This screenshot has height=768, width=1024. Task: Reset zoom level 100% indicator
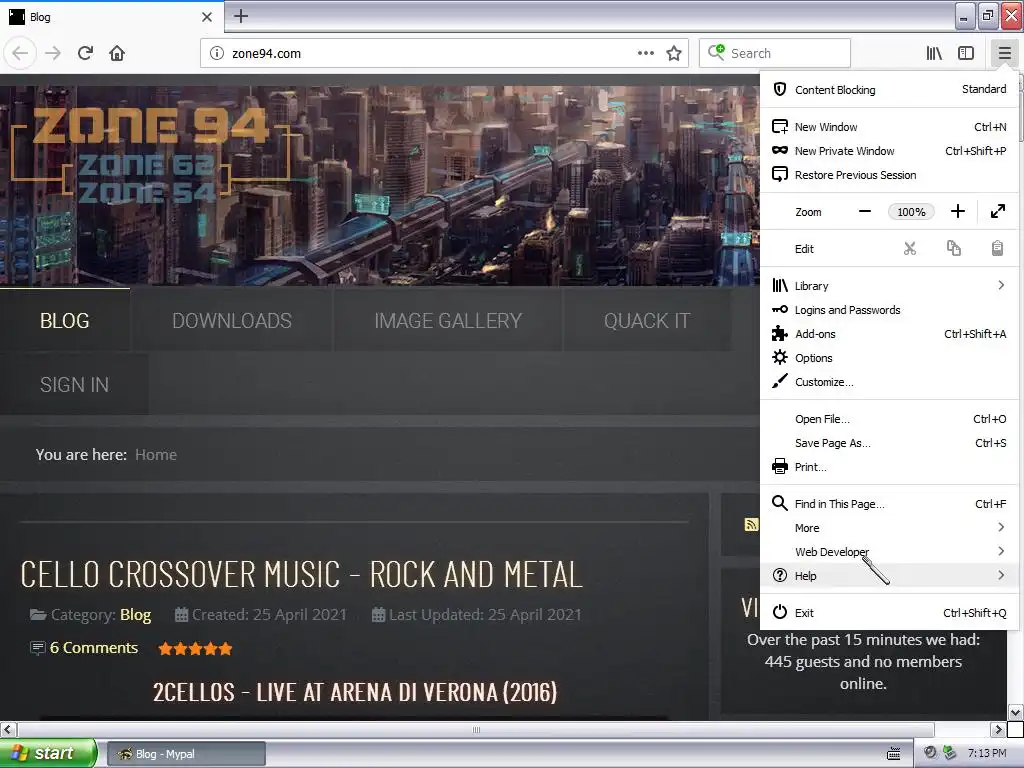(911, 212)
